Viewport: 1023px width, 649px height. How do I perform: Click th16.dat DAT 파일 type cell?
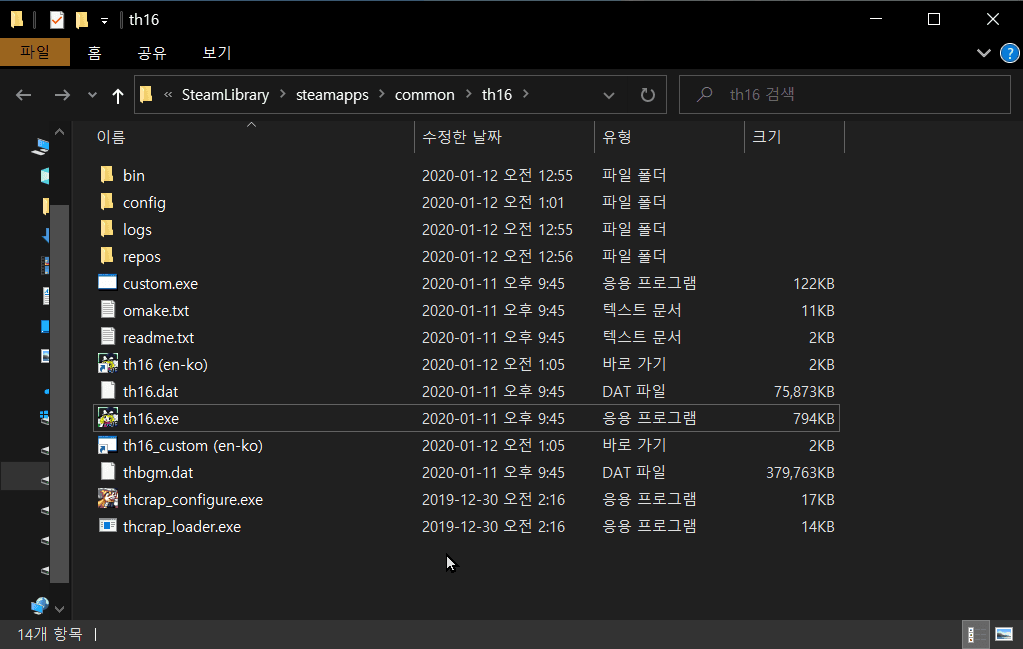[634, 391]
